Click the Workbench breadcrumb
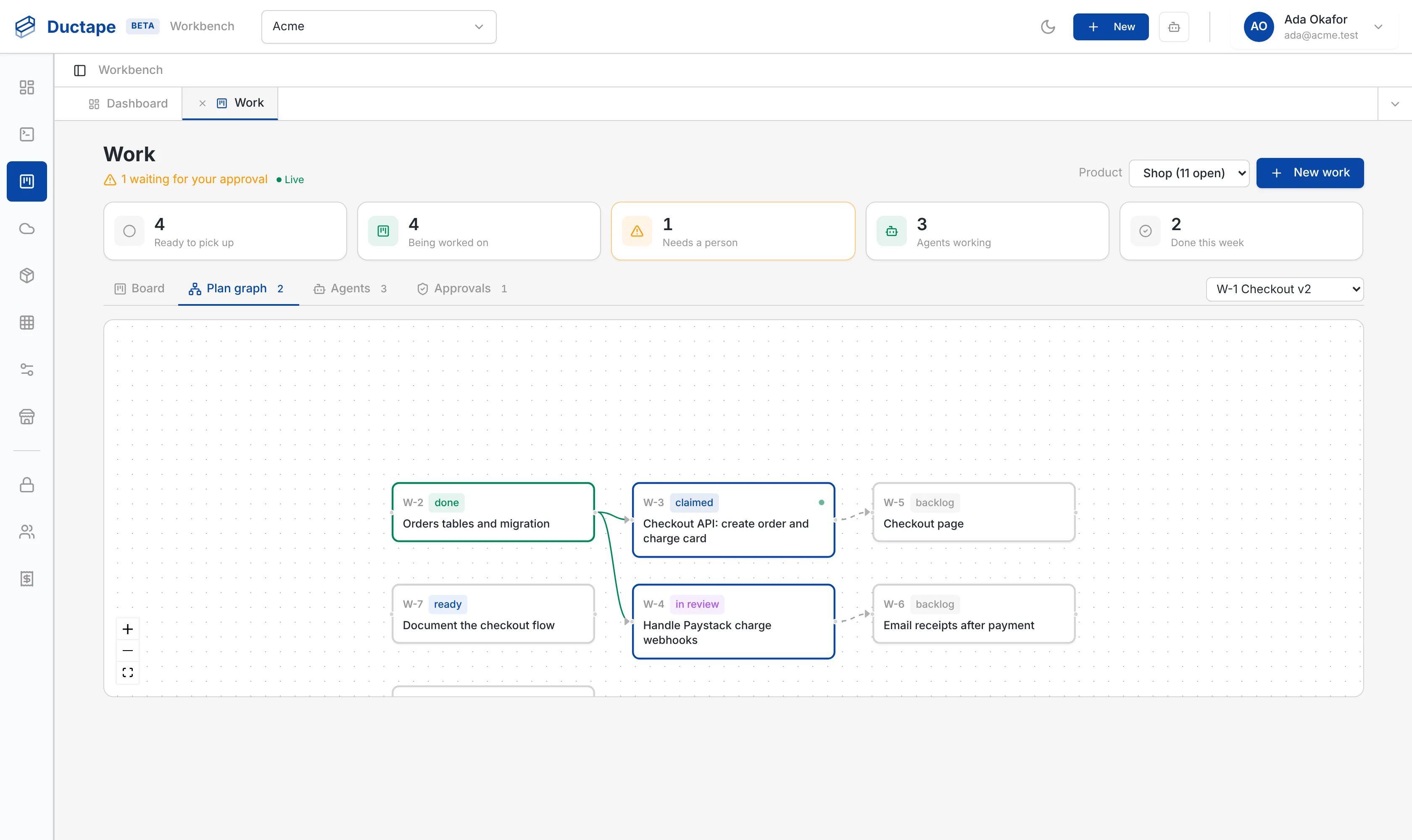Viewport: 1412px width, 840px height. click(x=130, y=70)
